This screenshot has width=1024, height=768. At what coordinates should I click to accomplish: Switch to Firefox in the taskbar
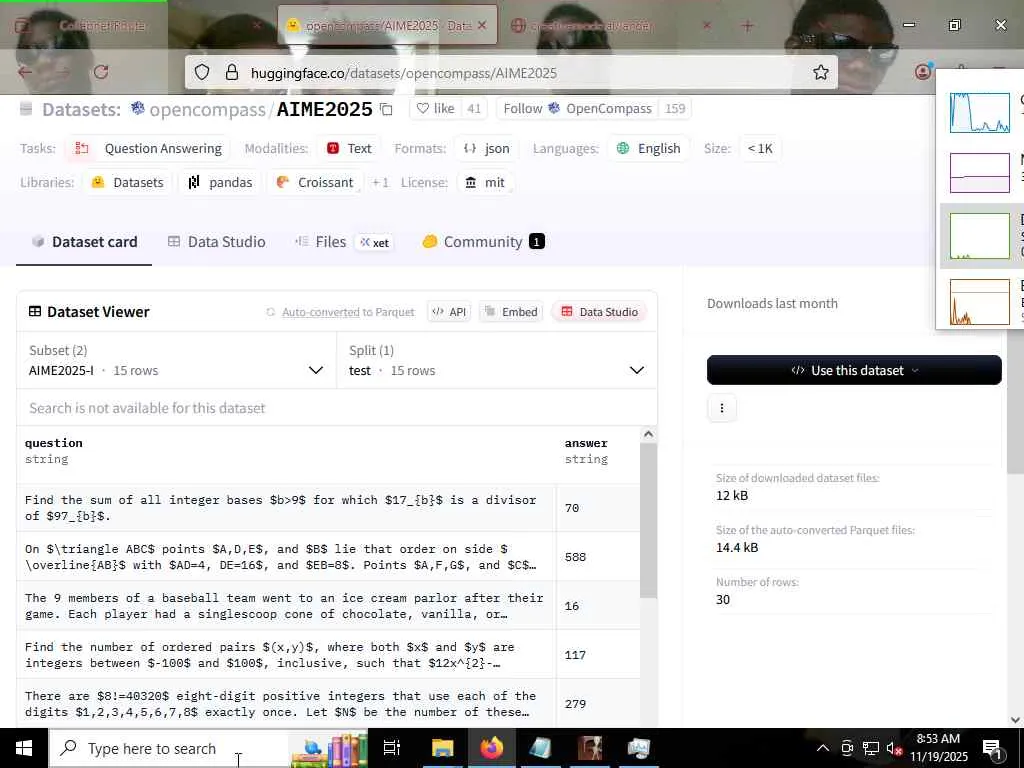point(492,748)
